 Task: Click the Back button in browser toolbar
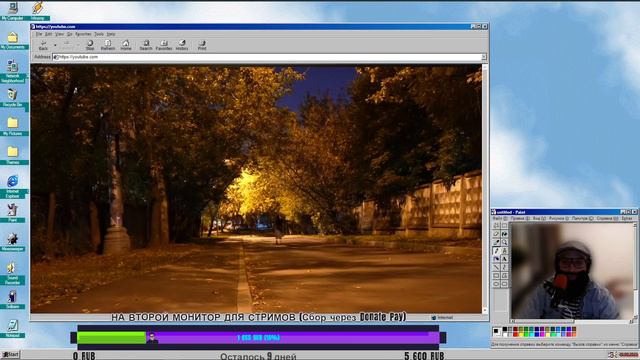[43, 45]
